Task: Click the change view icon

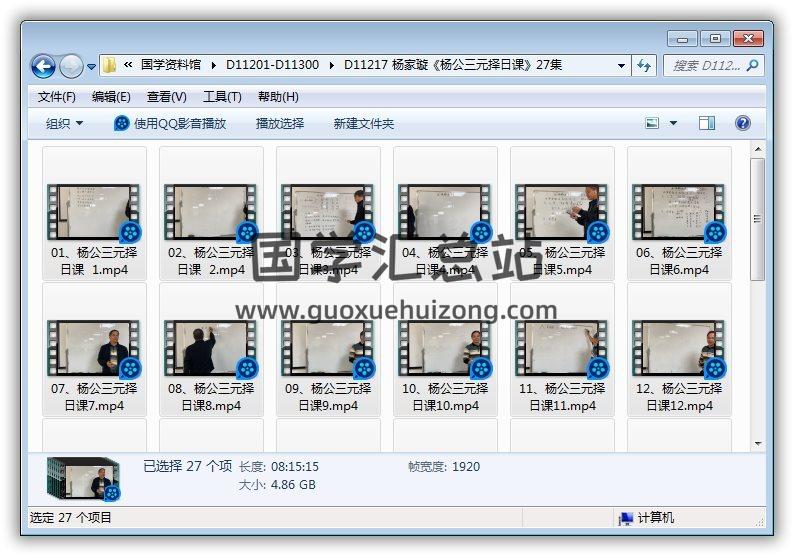Action: click(x=653, y=123)
